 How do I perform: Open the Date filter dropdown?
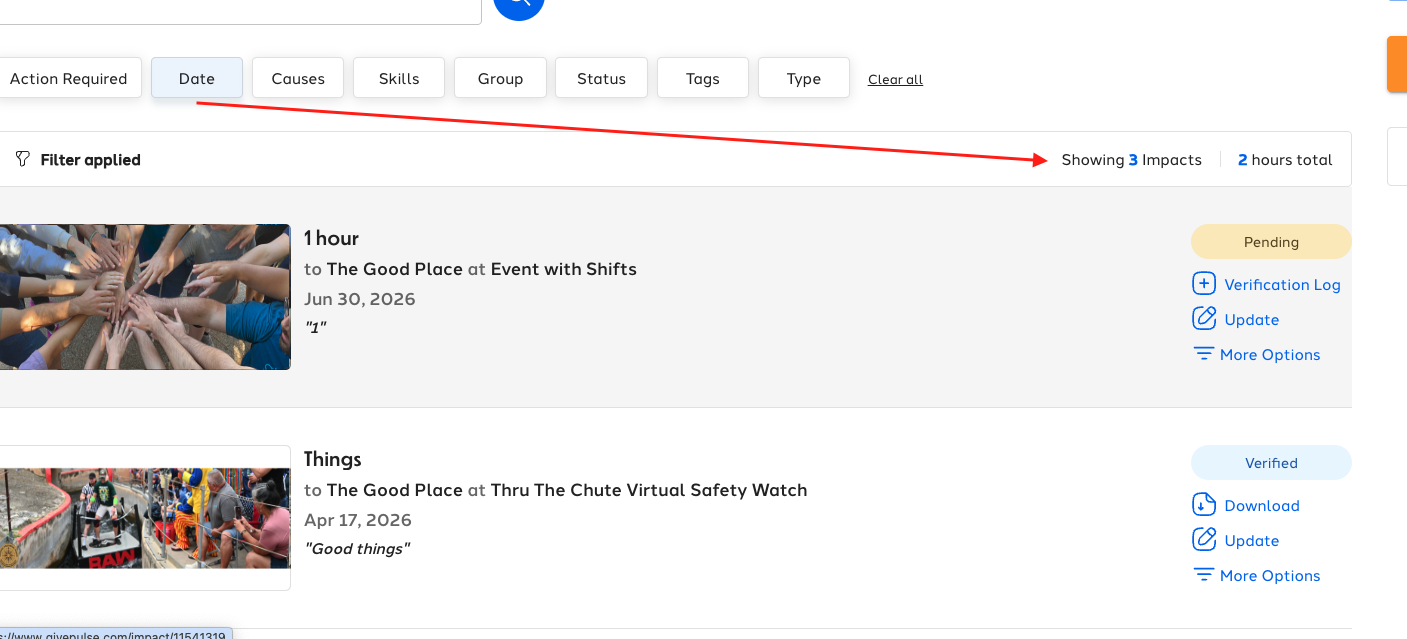[x=197, y=78]
